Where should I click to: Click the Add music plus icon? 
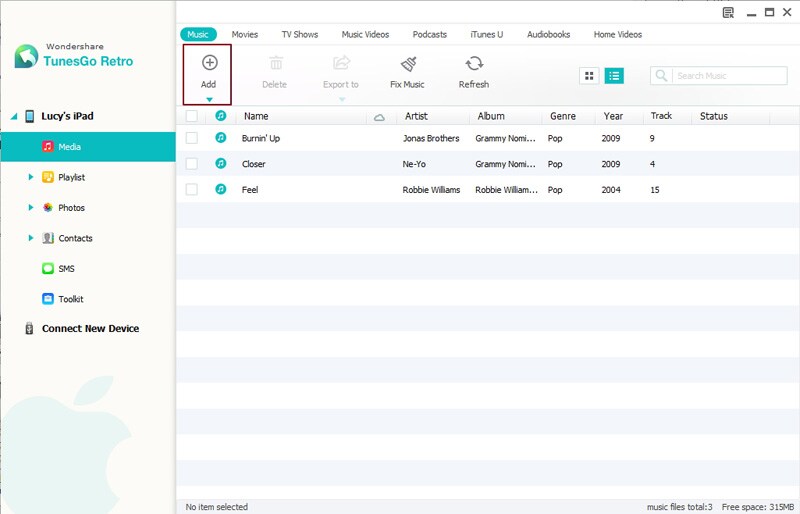[210, 63]
